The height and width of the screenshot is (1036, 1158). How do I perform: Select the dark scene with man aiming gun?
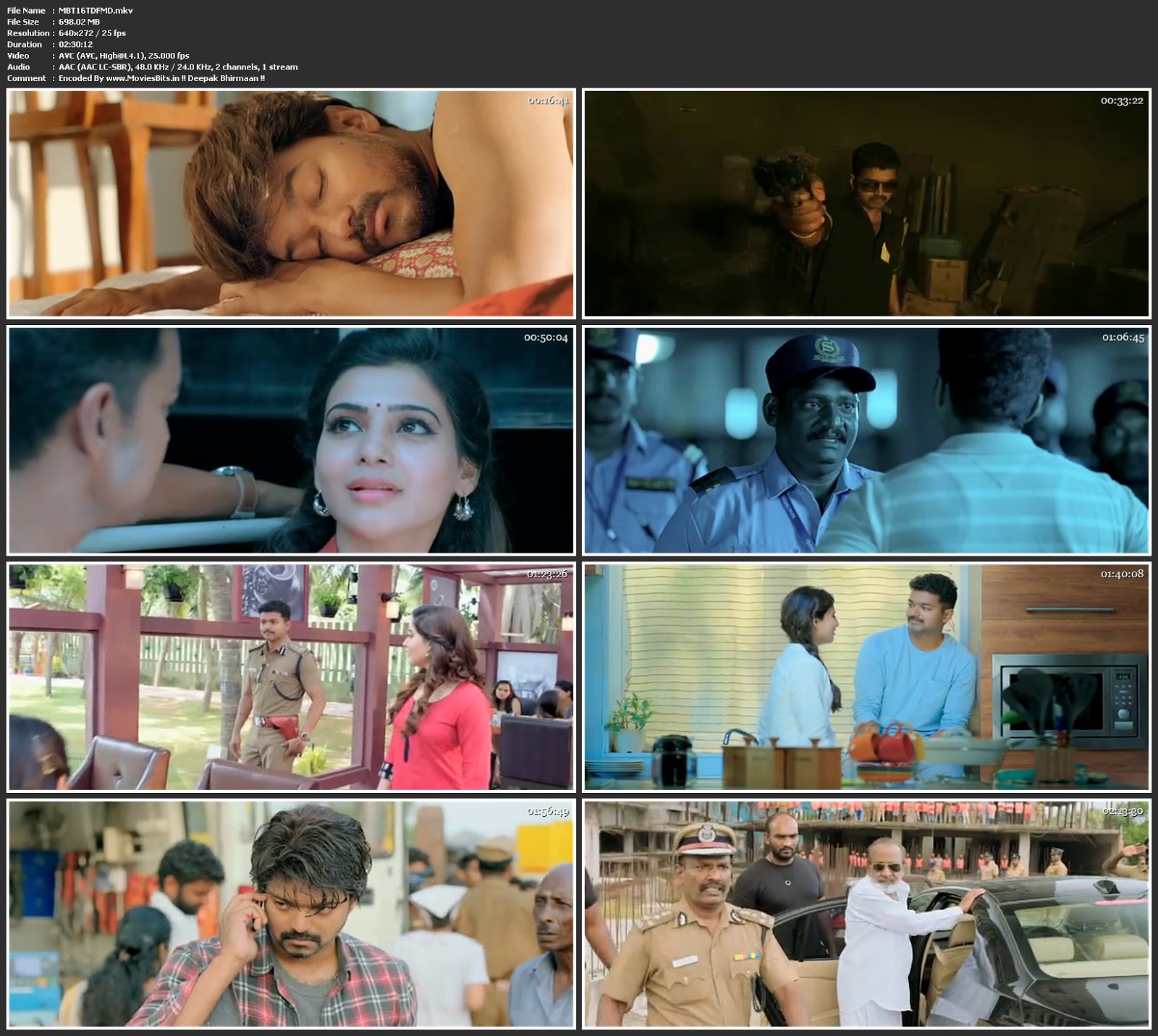pyautogui.click(x=866, y=203)
